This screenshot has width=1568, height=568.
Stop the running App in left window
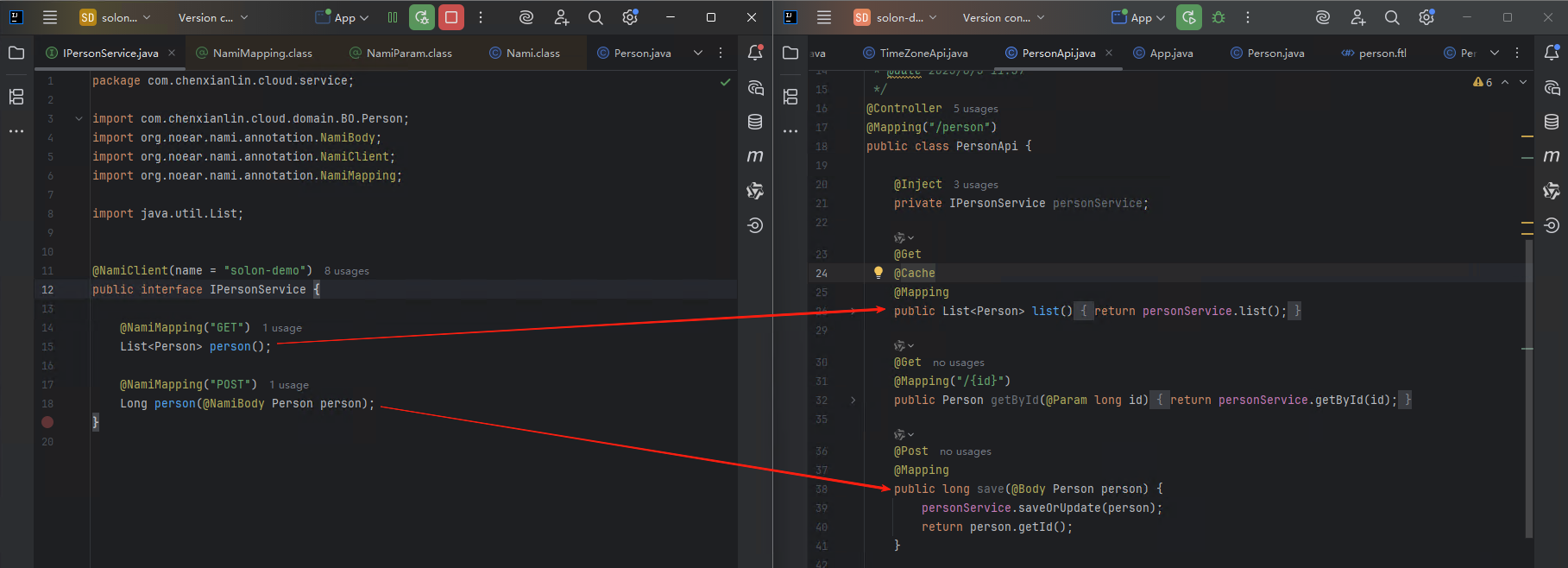click(x=451, y=17)
